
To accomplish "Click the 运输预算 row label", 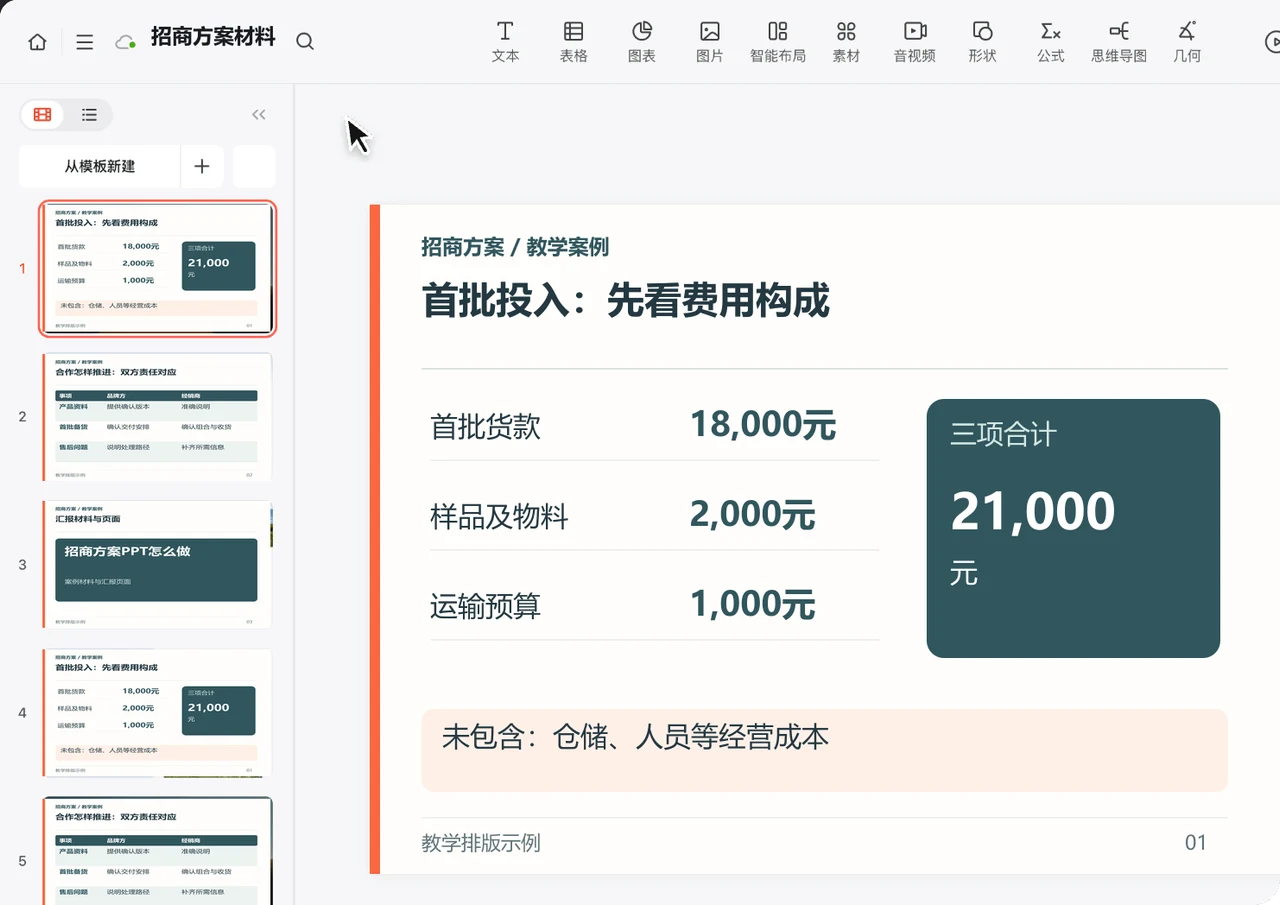I will (x=485, y=606).
